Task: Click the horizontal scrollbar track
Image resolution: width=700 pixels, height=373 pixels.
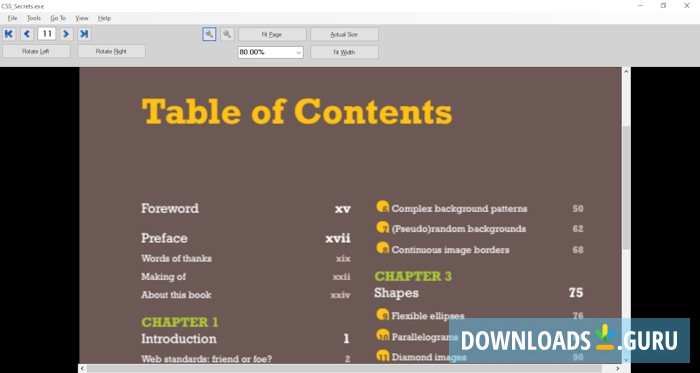Action: 350,369
